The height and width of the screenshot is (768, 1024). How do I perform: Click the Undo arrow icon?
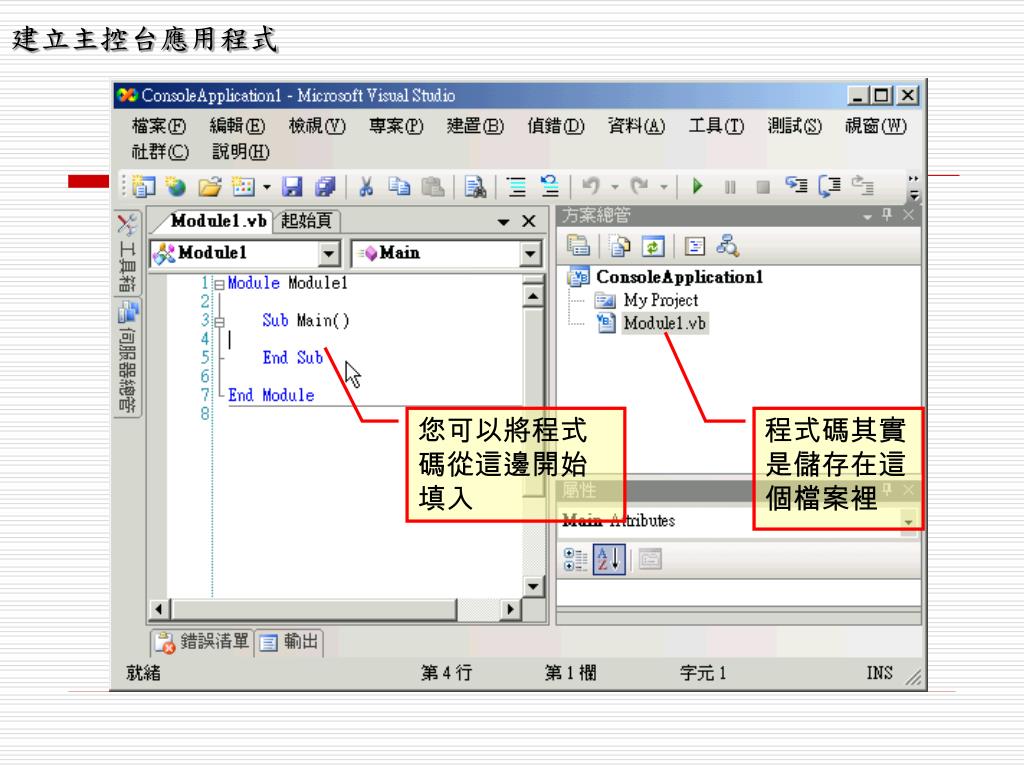click(x=591, y=187)
